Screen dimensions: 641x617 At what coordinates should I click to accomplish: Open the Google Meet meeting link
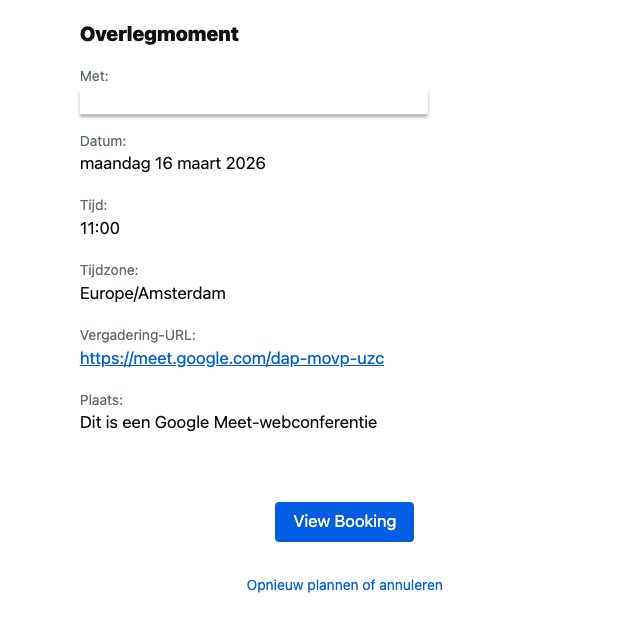pos(231,358)
